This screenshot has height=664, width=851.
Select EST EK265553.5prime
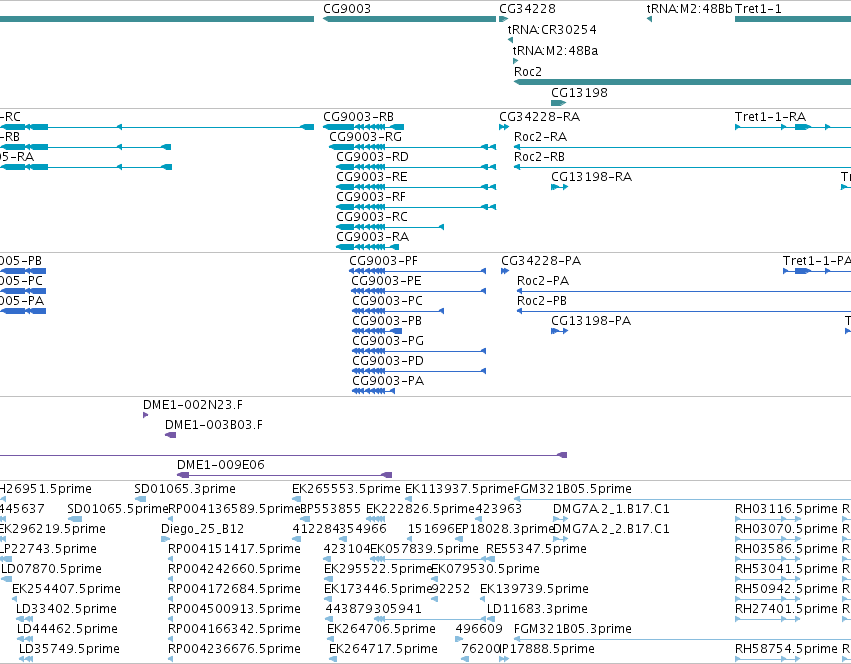click(346, 489)
